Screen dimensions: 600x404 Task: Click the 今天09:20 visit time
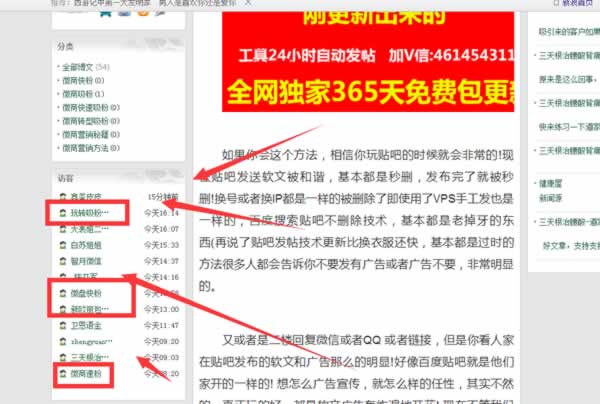point(161,342)
